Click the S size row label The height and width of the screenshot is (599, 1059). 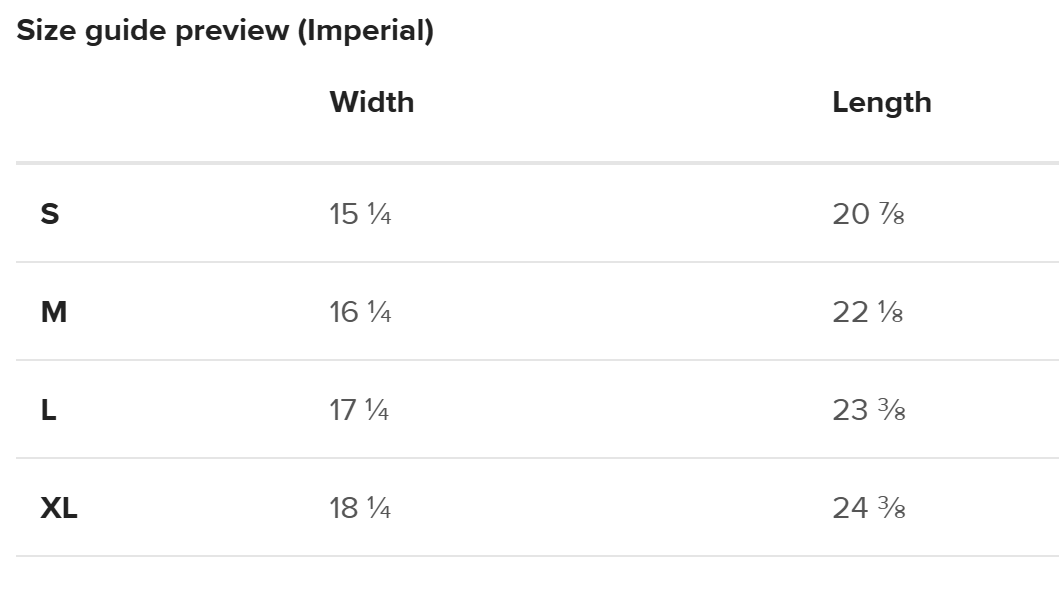point(50,214)
